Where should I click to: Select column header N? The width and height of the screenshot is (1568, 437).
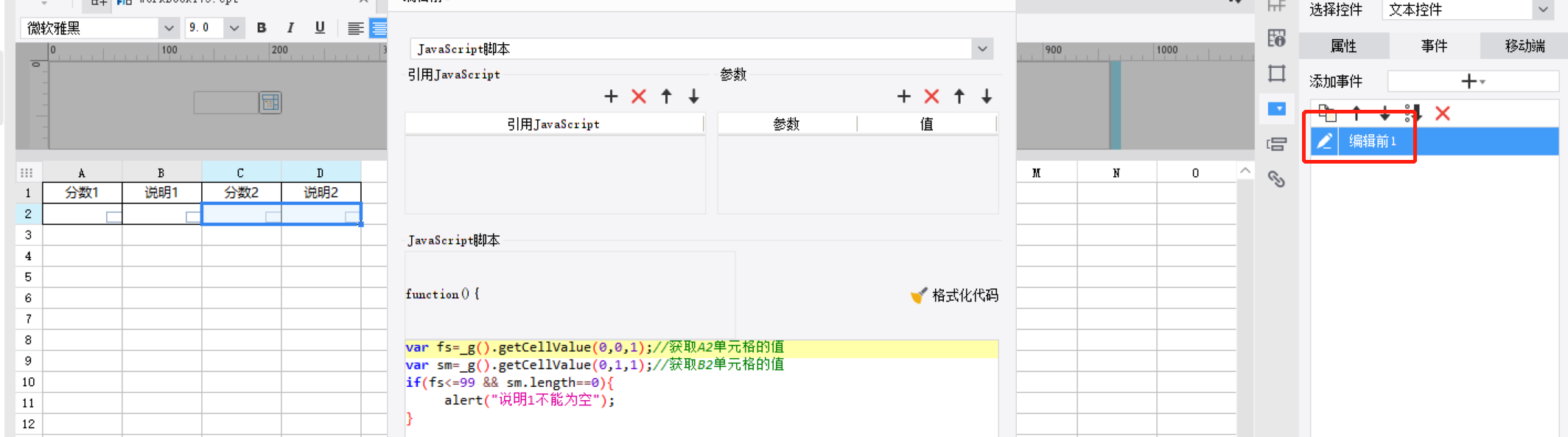tap(1116, 172)
